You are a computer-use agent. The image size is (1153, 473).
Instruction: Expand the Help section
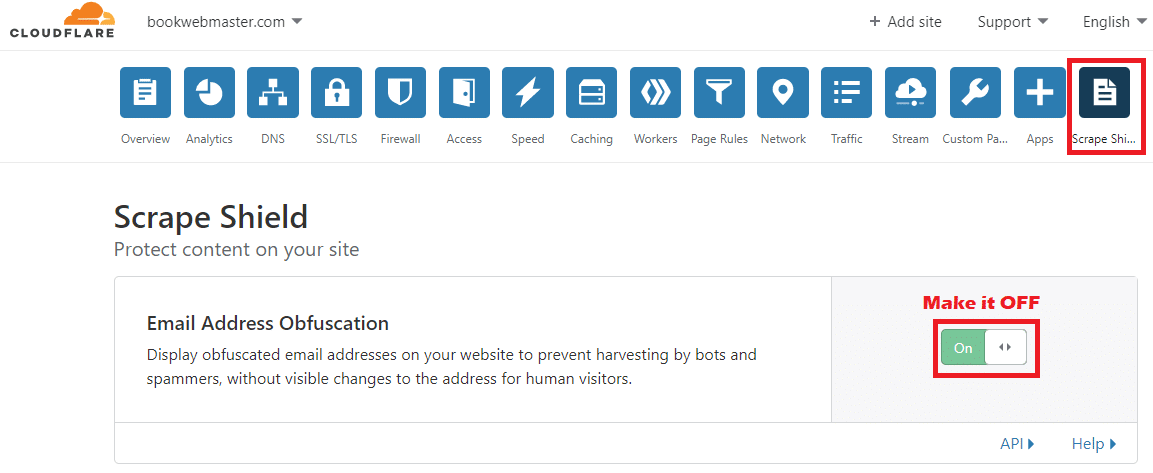(x=1094, y=444)
